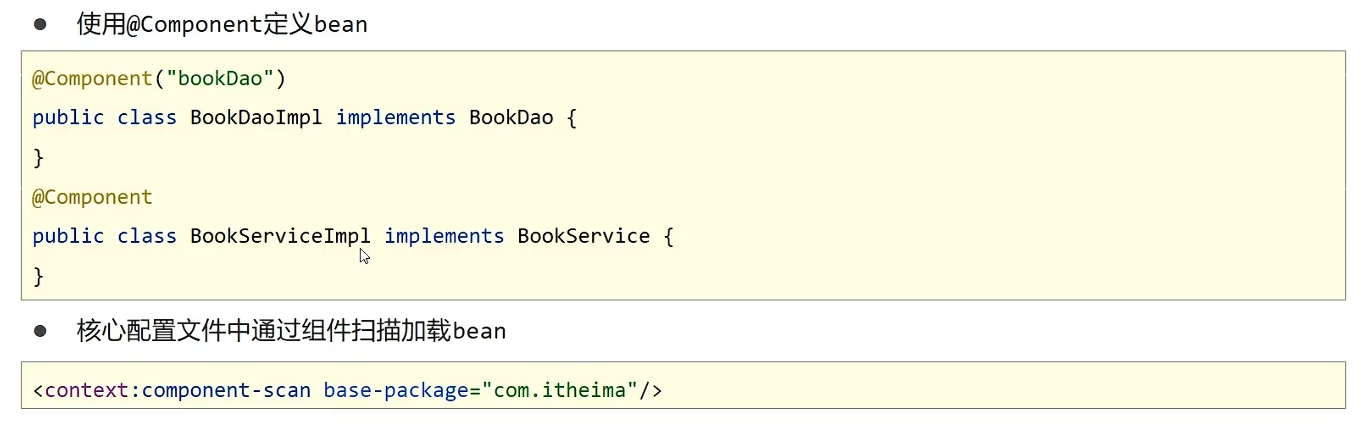The image size is (1372, 434).
Task: Click the @Component("bookDao") annotation line
Action: [159, 79]
